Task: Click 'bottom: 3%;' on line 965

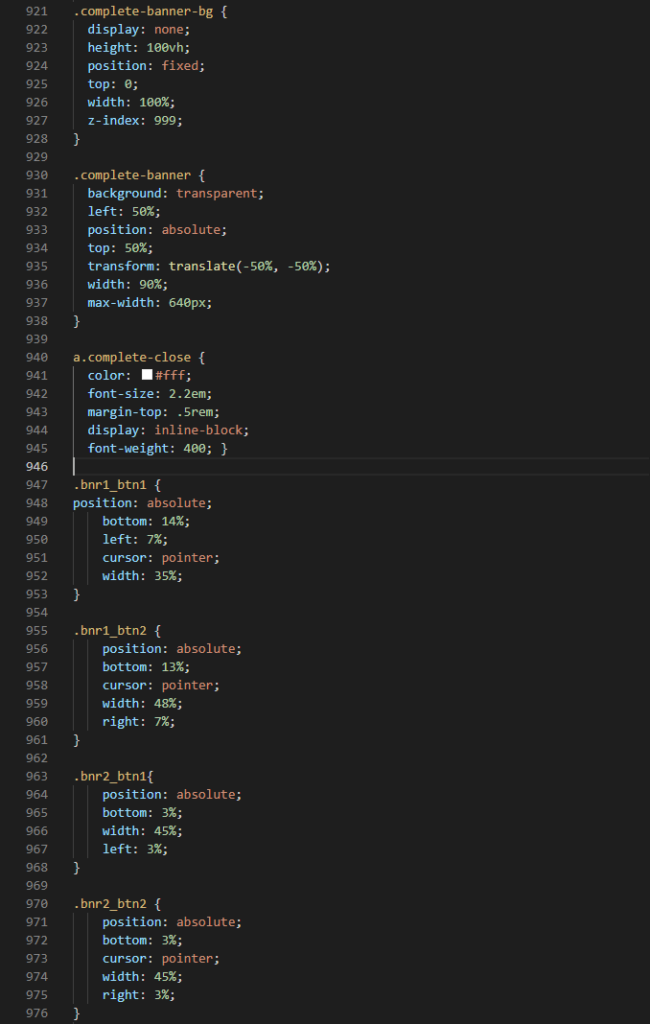Action: pos(142,813)
